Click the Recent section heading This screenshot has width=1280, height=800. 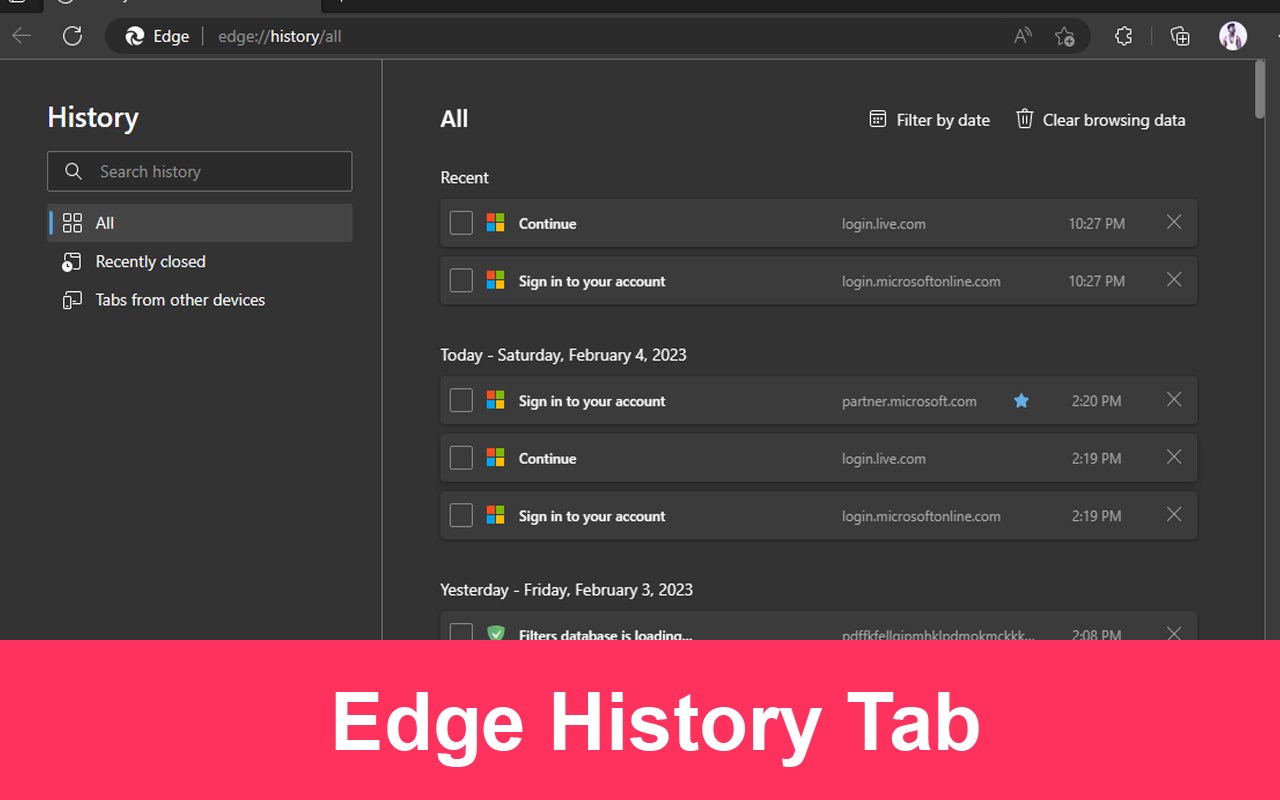[464, 178]
